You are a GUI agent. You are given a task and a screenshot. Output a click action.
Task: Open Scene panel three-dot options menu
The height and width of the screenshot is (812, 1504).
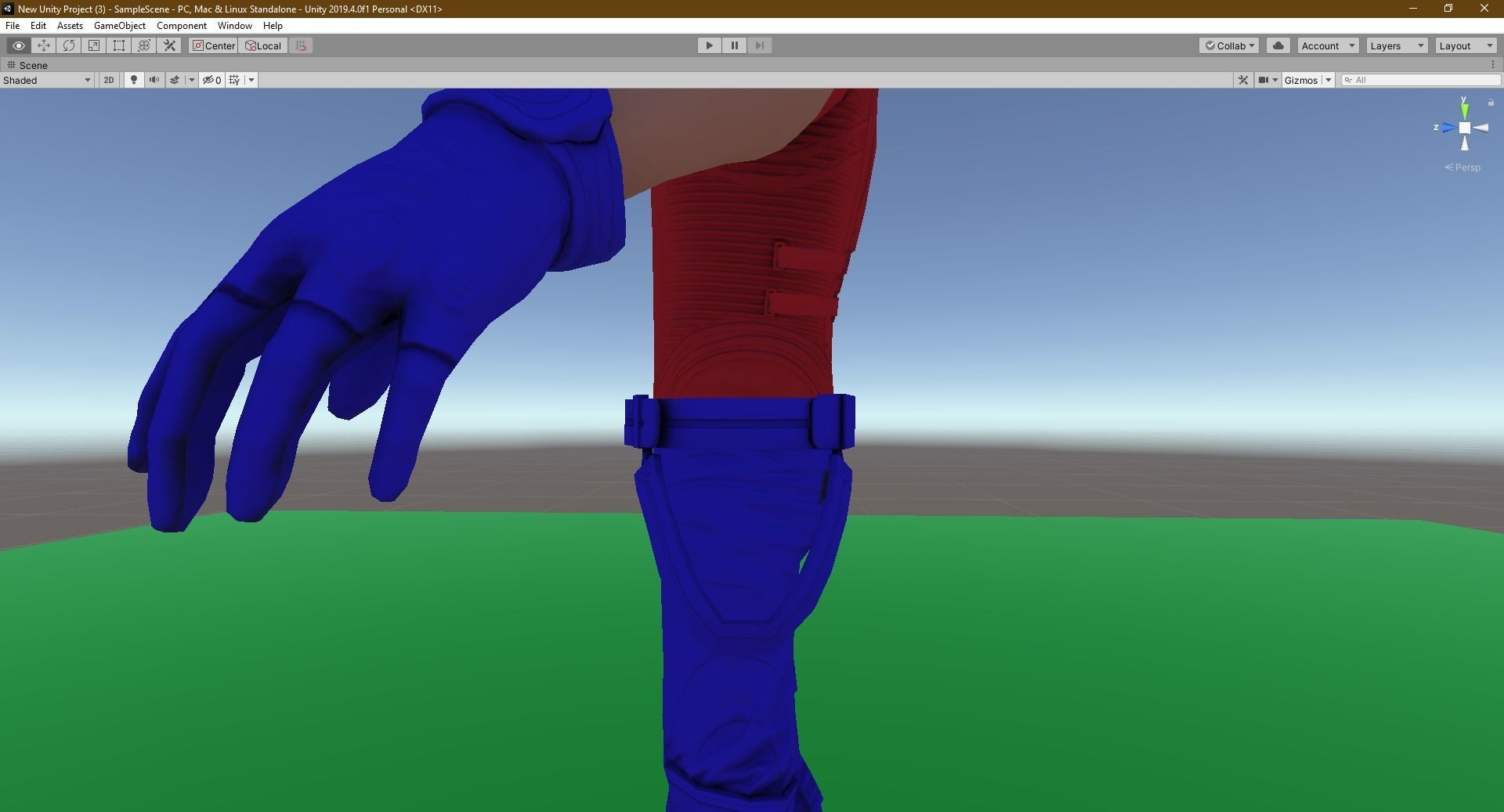tap(1493, 65)
